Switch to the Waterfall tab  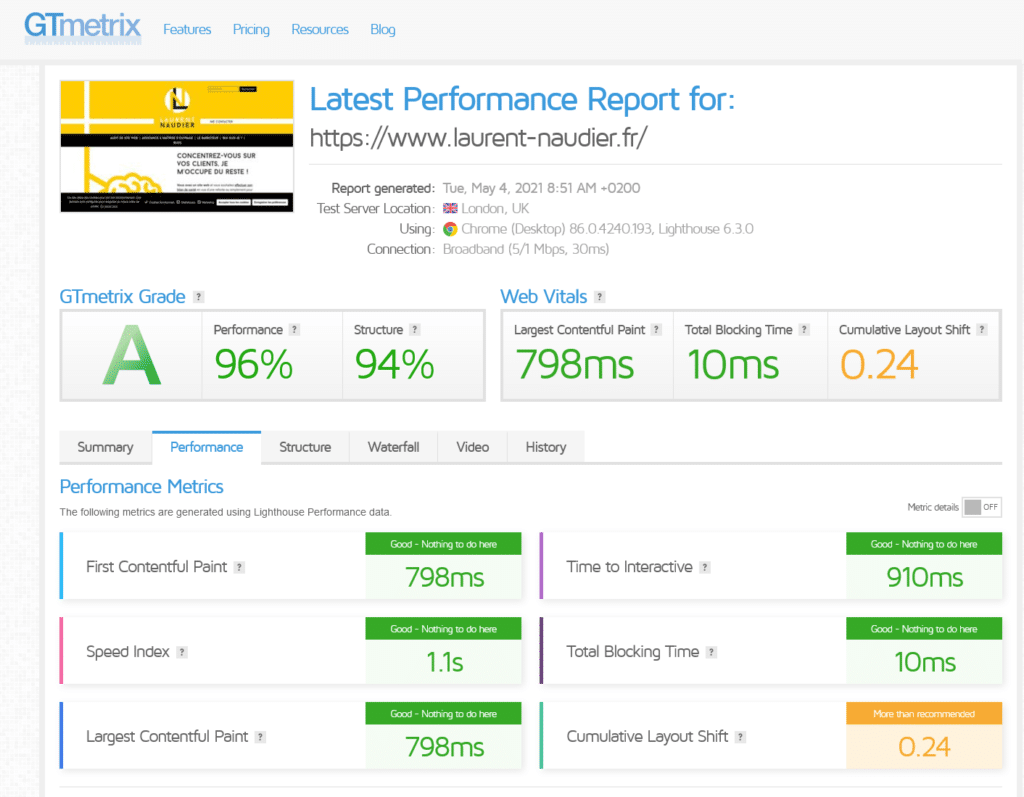coord(393,447)
